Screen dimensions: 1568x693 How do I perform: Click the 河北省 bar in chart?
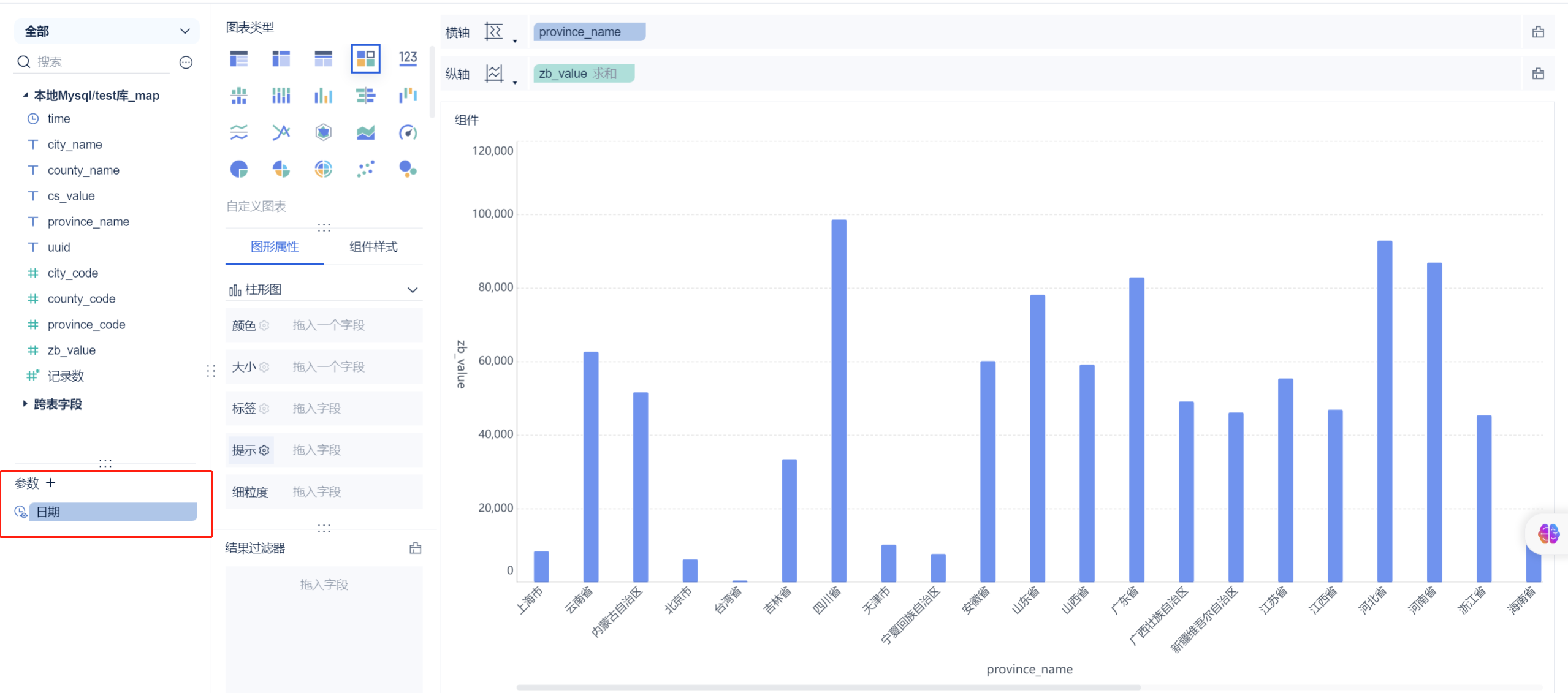click(x=1384, y=411)
